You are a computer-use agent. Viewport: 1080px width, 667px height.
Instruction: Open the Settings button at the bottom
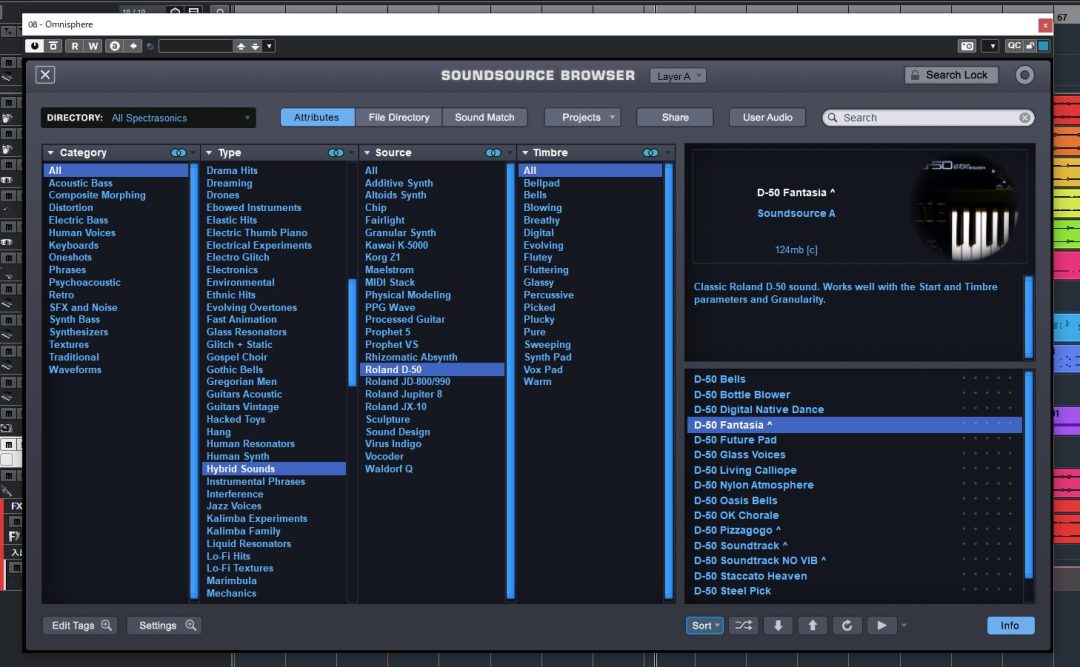click(x=165, y=626)
